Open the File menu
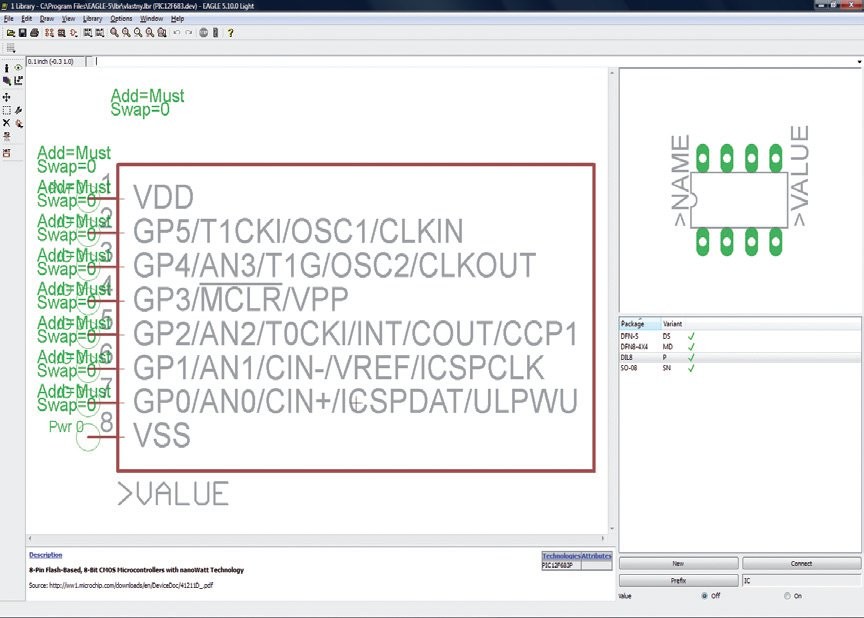The width and height of the screenshot is (864, 618). pos(9,19)
